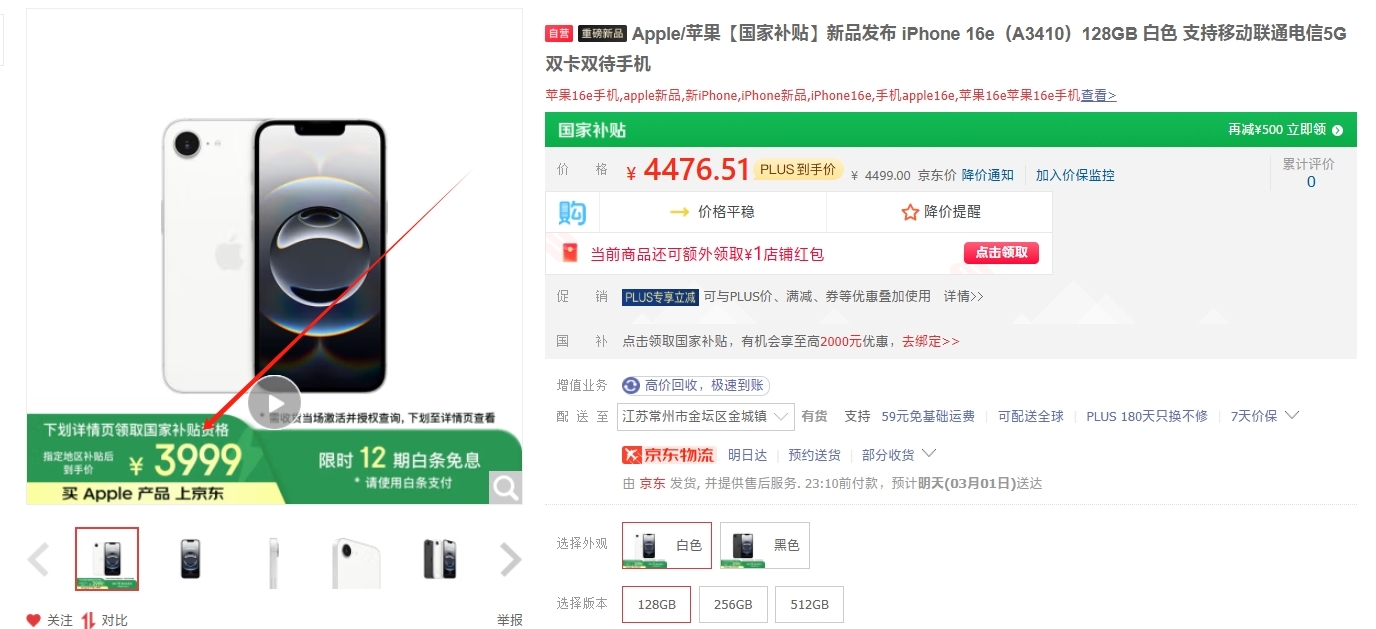Go to previous thumbnails with left arrow
1376x629 pixels.
38,560
